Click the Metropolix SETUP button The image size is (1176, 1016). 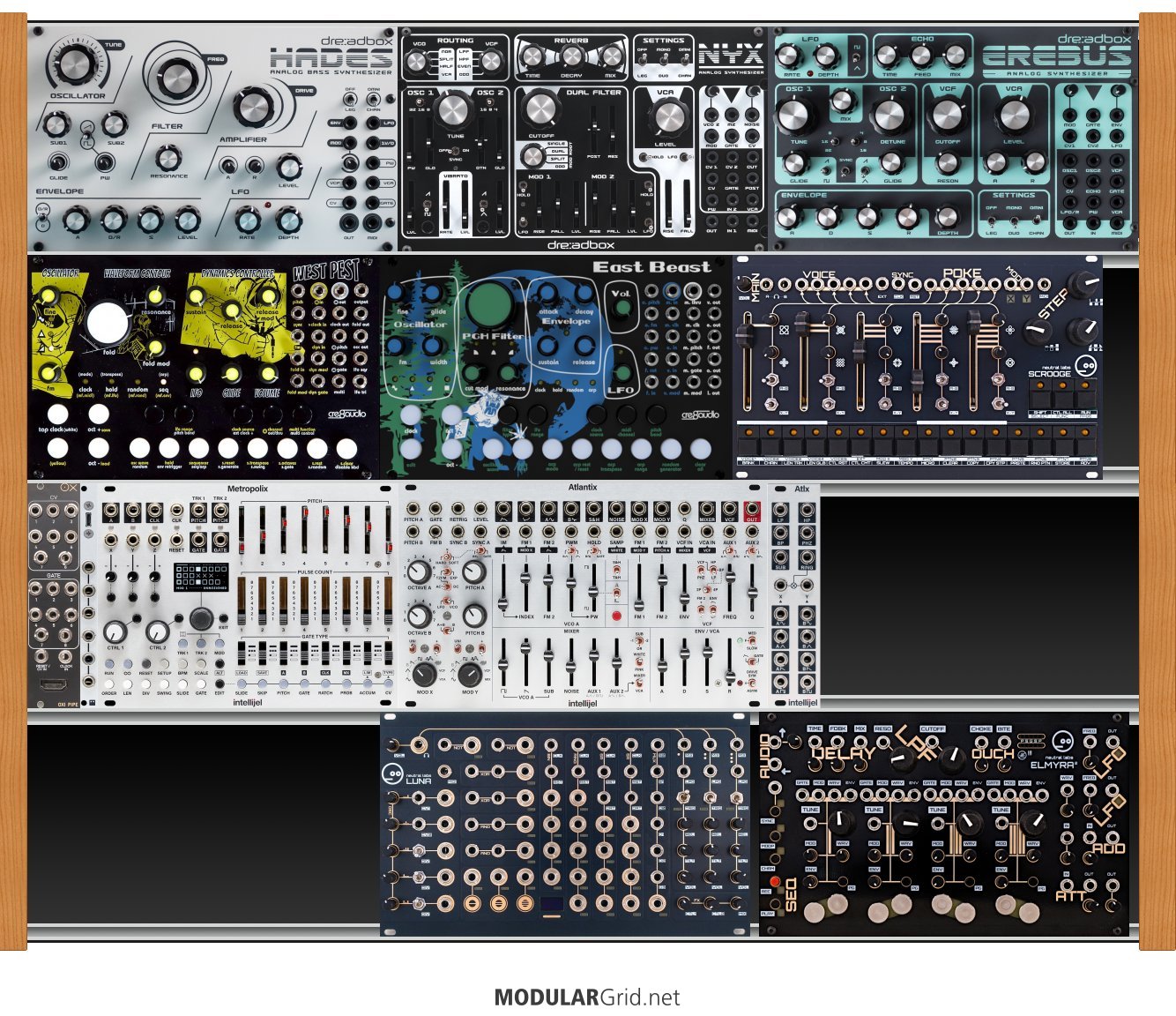click(x=164, y=662)
